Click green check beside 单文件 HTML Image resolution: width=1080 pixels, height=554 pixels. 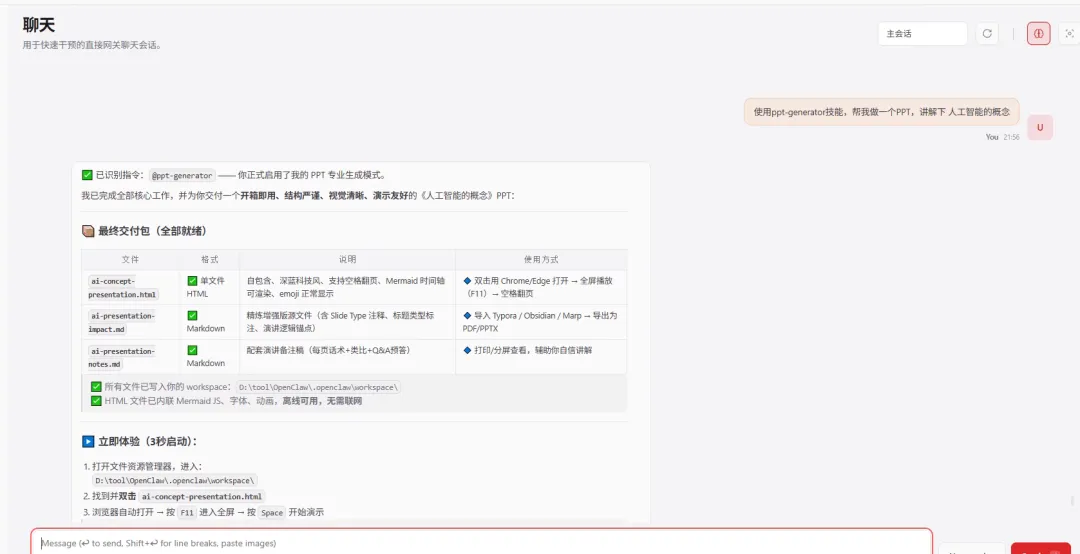(x=192, y=281)
